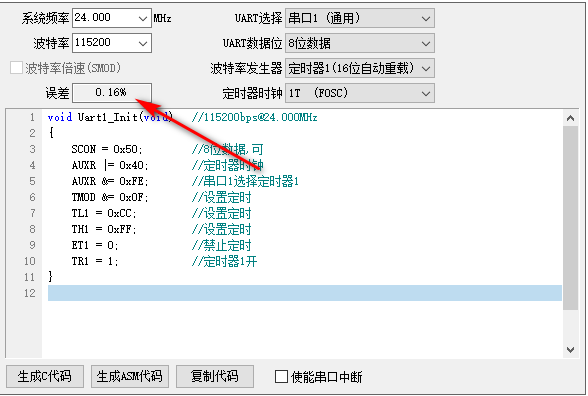588x396 pixels.
Task: Click the code line 'ET1 = 0;'
Action: (x=95, y=245)
